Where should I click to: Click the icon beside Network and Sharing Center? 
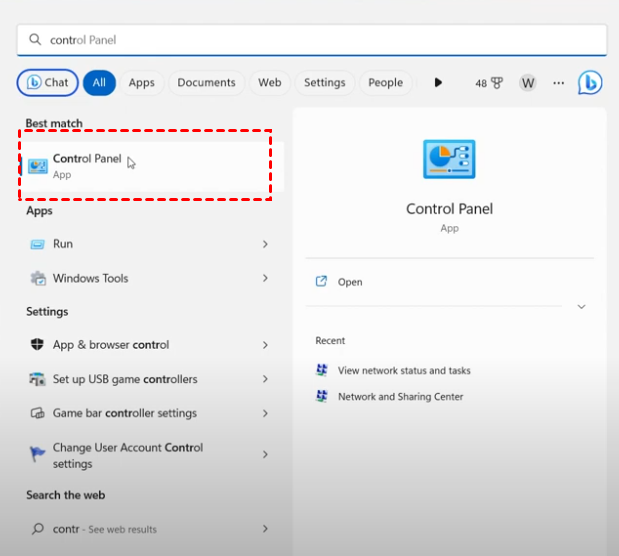click(x=322, y=396)
